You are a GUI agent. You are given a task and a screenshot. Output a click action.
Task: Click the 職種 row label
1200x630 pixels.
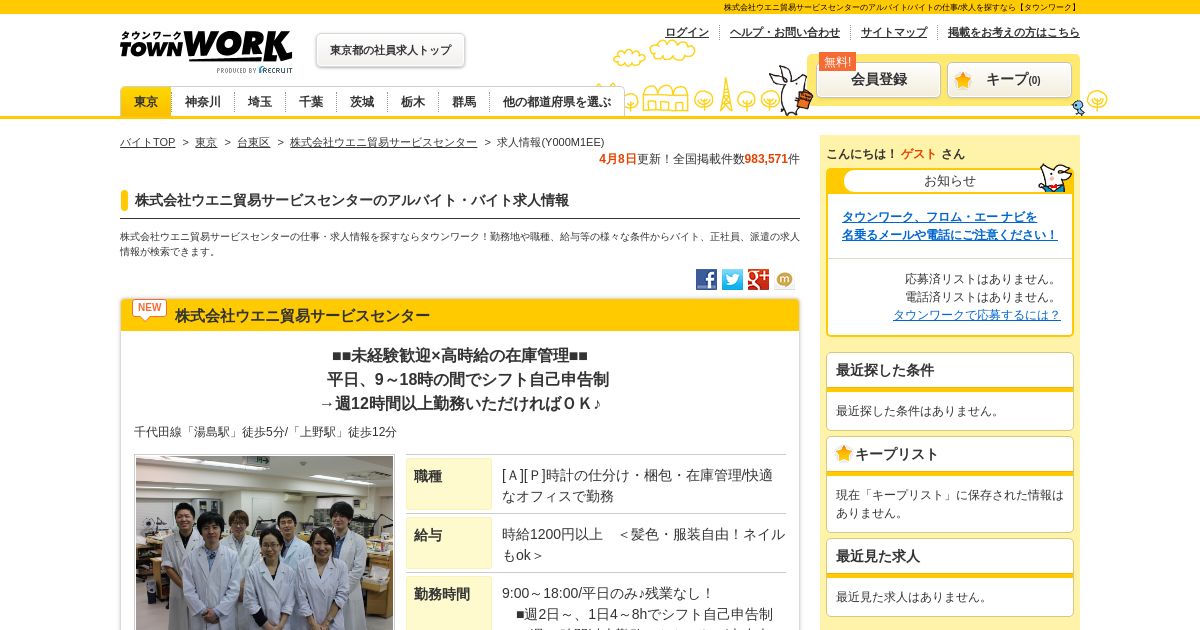[x=449, y=484]
